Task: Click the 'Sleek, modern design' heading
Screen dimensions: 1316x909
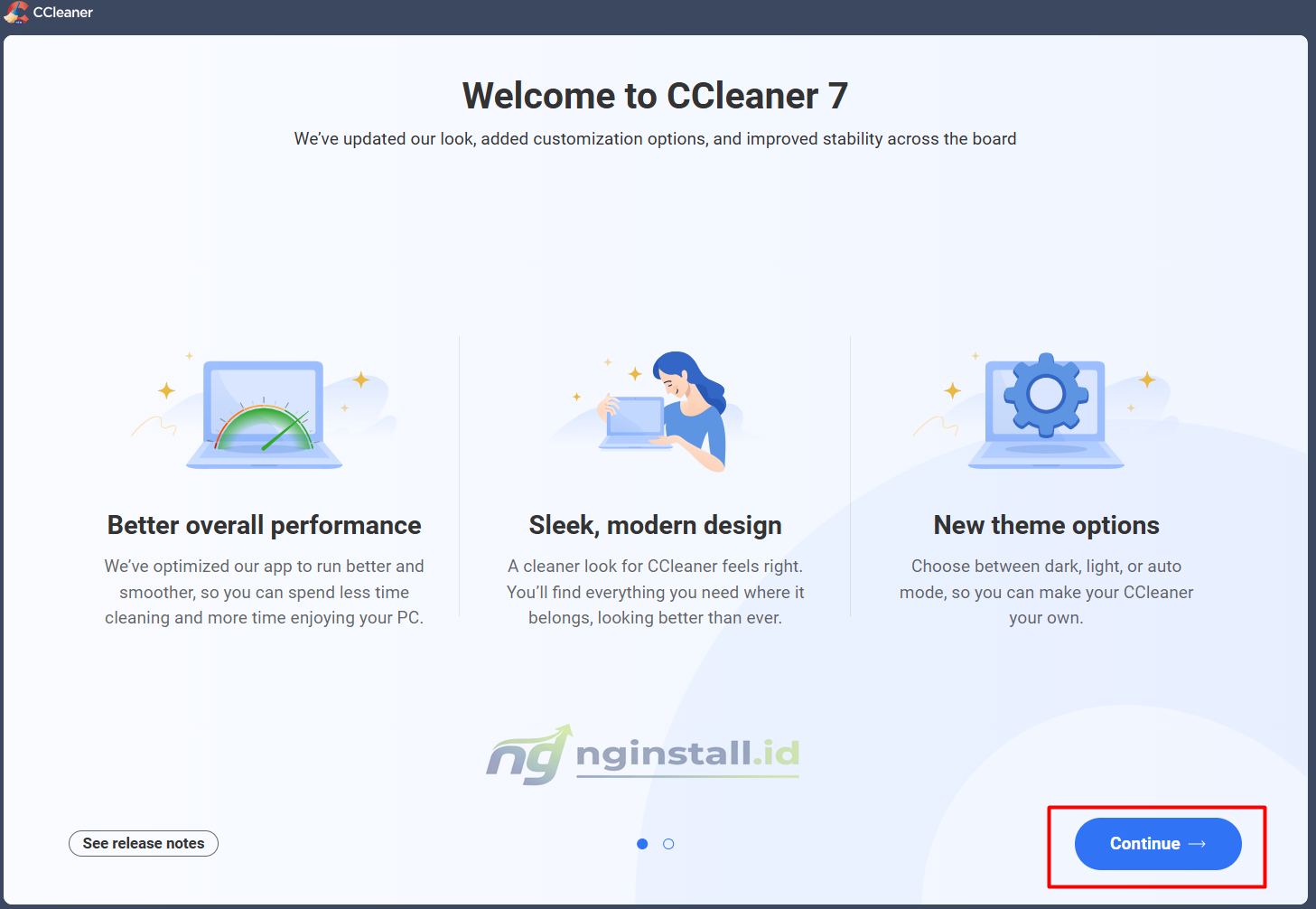Action: (x=656, y=525)
